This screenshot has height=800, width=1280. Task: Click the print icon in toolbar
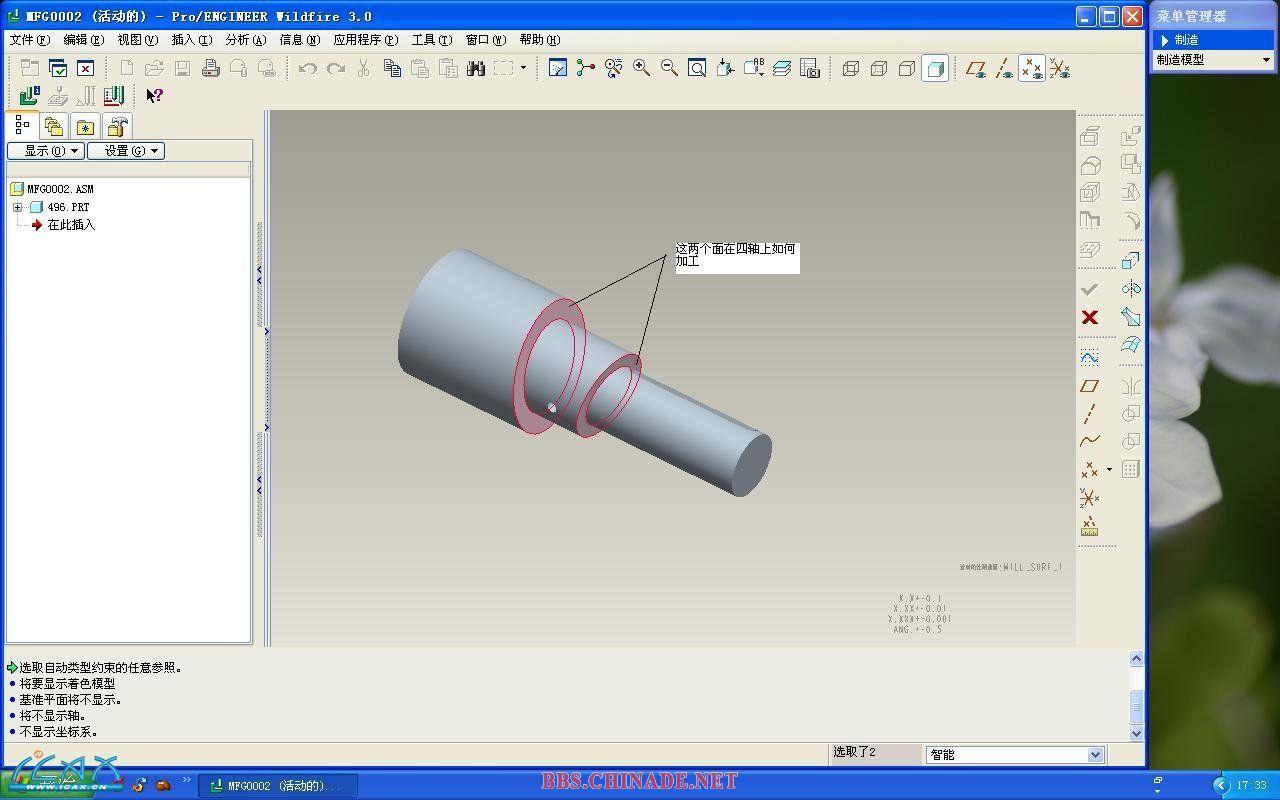210,68
